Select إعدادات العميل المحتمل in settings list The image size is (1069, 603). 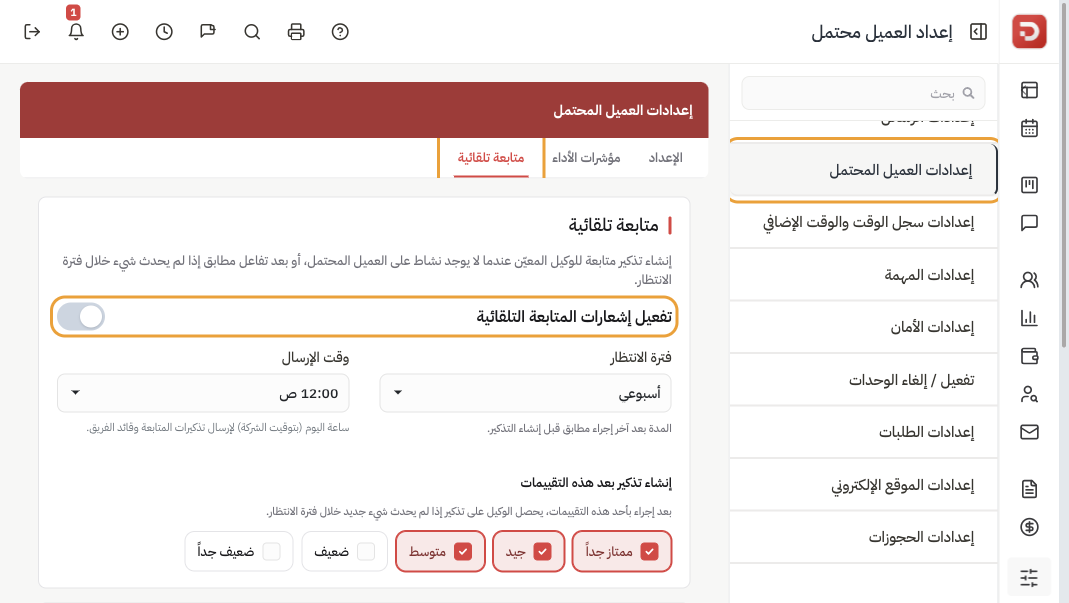863,170
